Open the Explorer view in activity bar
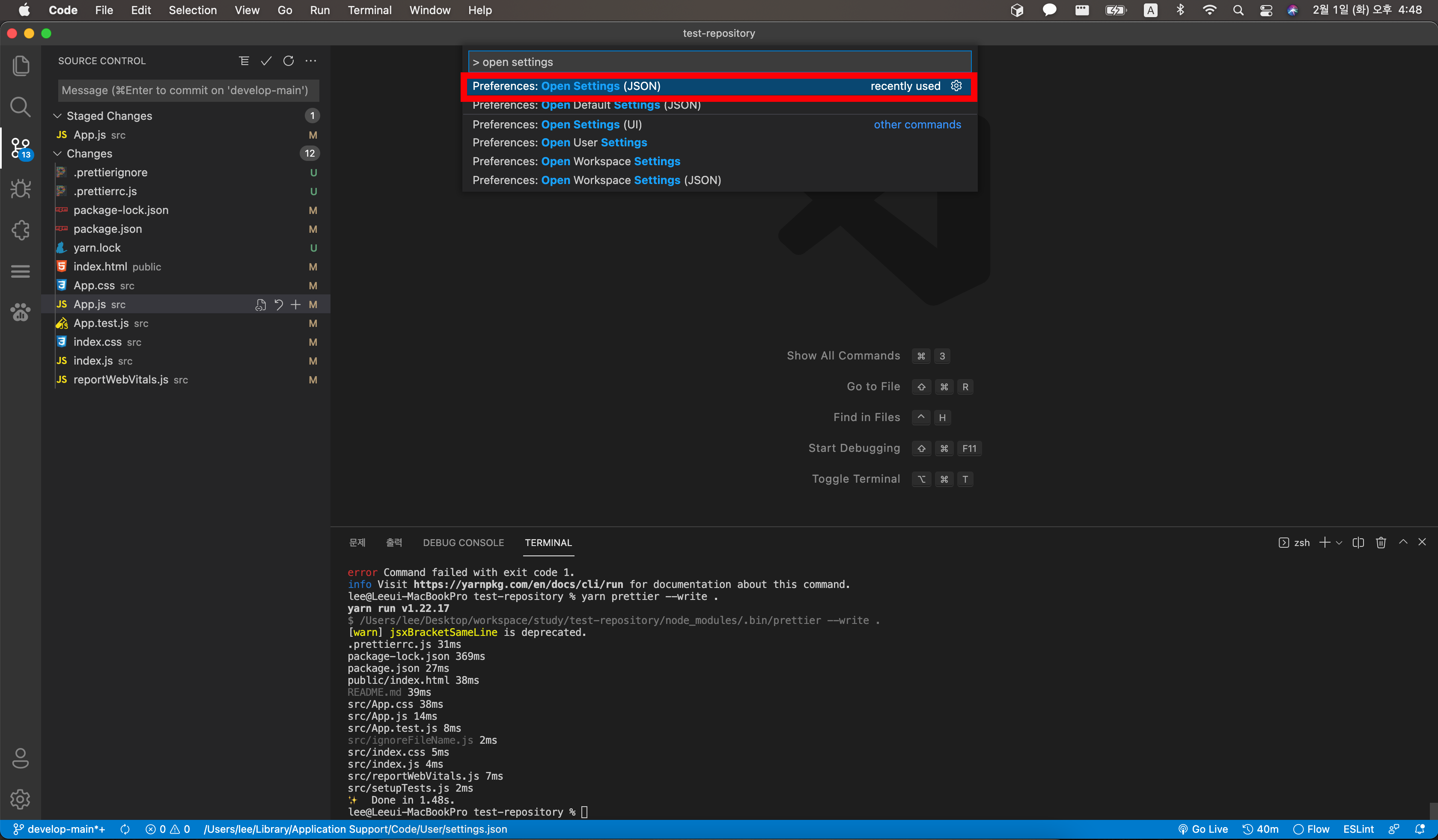 click(x=21, y=65)
